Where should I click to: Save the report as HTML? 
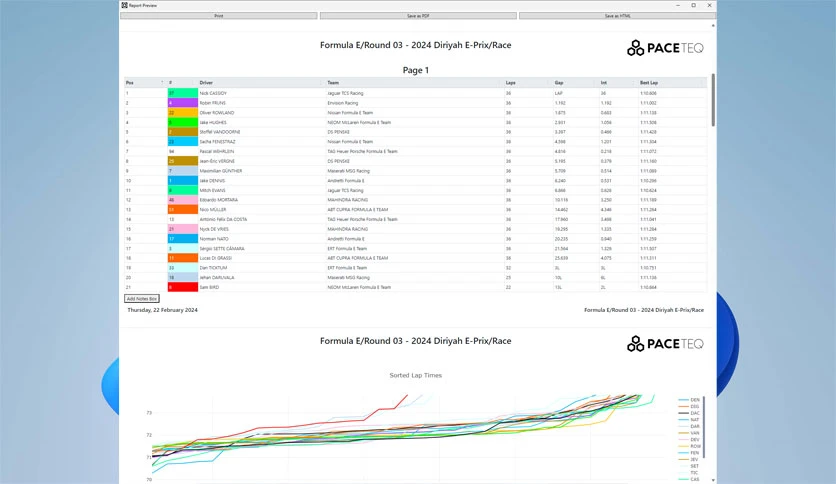pos(617,16)
